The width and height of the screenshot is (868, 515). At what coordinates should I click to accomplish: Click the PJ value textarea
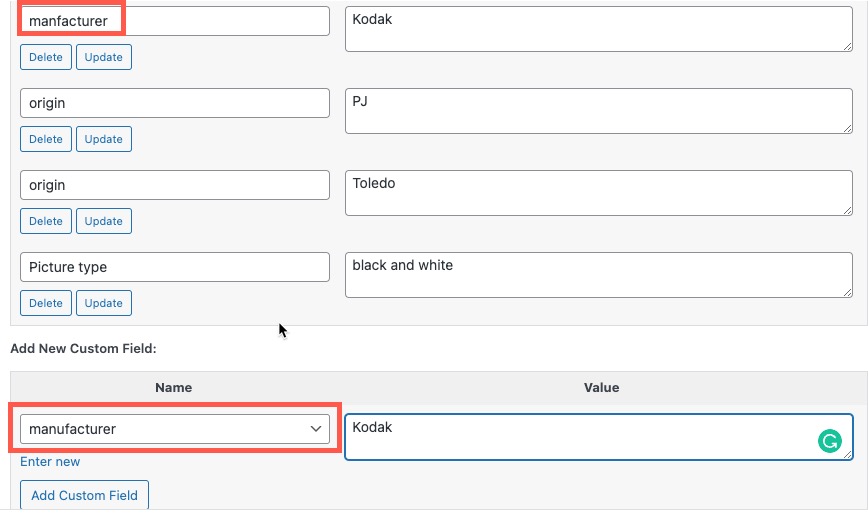point(598,110)
